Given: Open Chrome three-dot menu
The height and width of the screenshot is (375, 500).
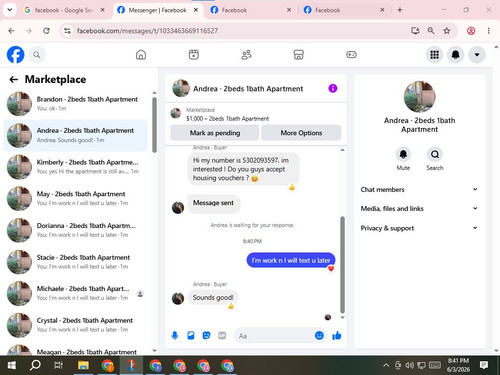Looking at the screenshot, I should (489, 31).
